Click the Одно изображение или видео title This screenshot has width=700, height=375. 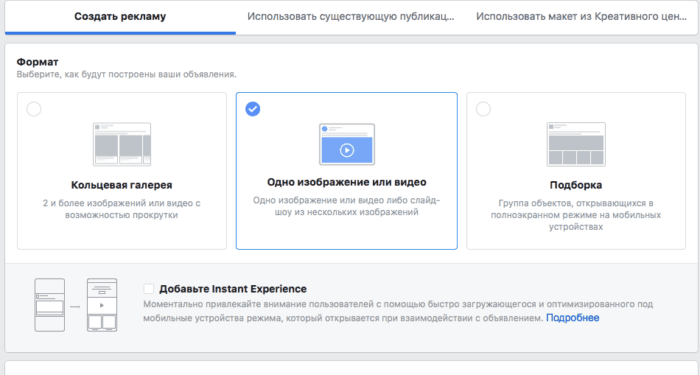[347, 182]
